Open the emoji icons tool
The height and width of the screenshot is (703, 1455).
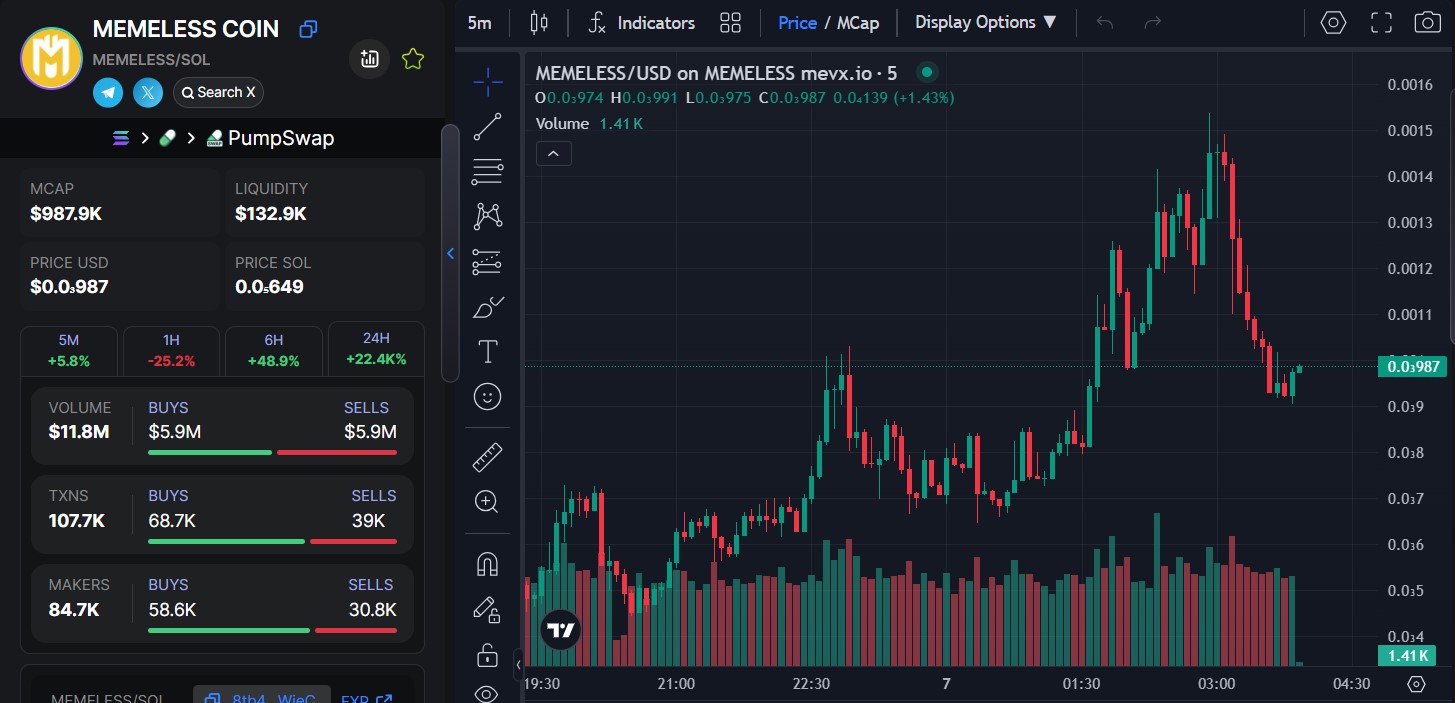point(487,396)
